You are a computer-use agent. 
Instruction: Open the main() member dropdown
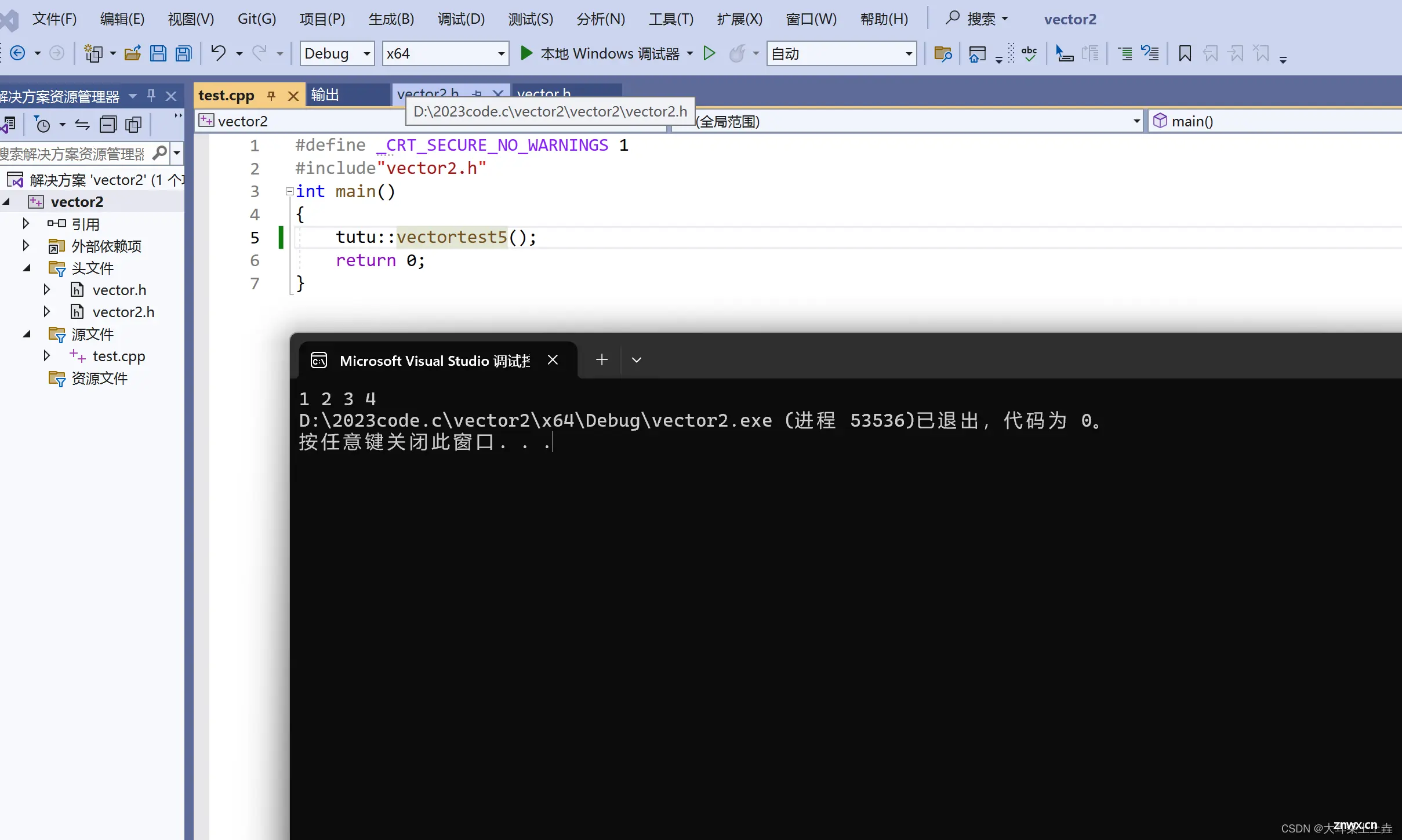click(x=1276, y=121)
